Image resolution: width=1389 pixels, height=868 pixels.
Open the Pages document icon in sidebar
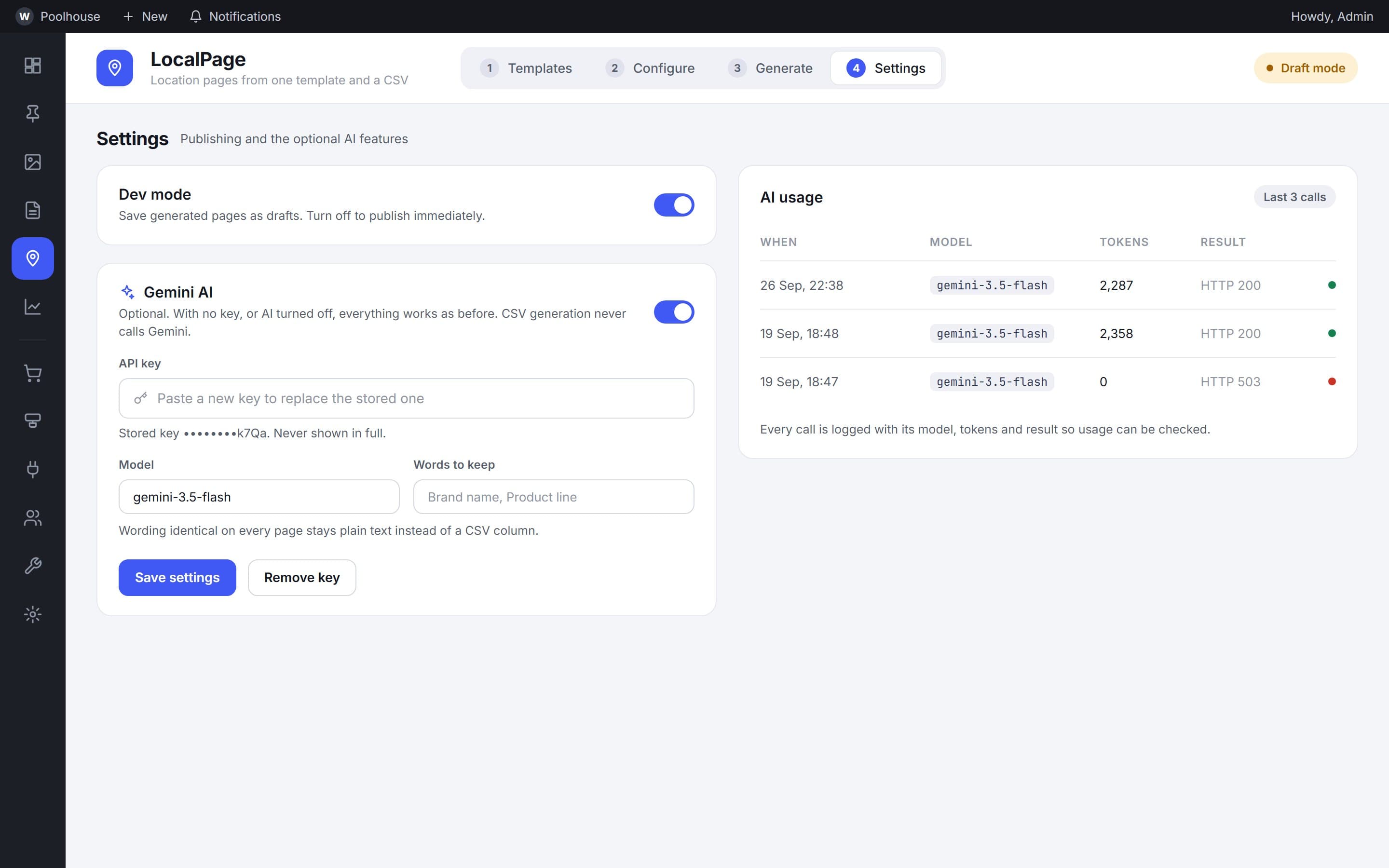[33, 210]
